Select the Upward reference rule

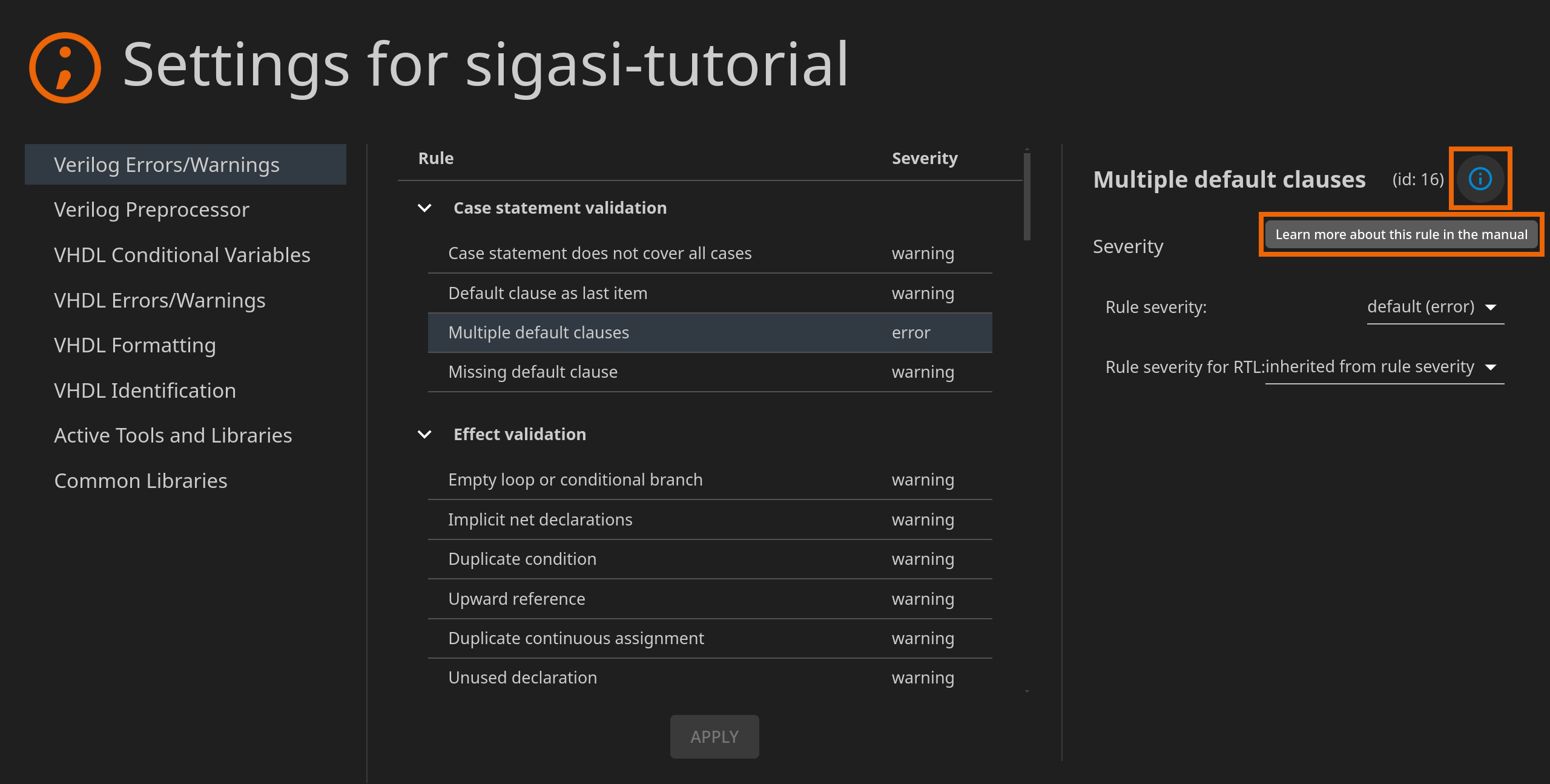(x=710, y=599)
